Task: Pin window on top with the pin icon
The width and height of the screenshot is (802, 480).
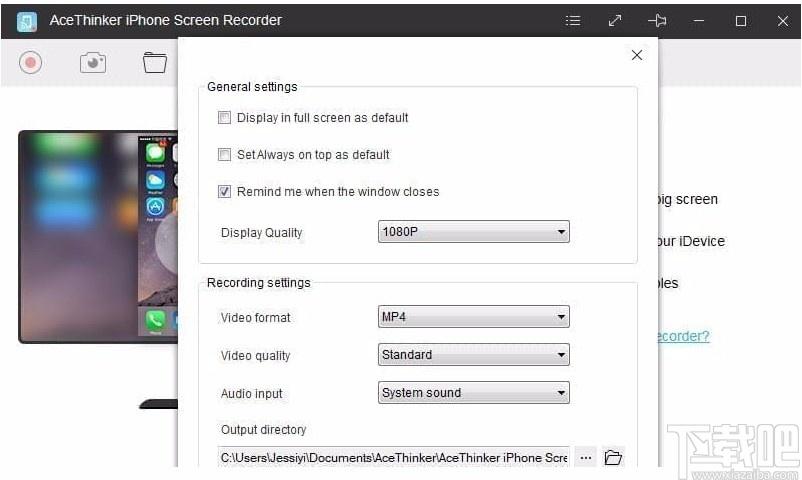Action: click(x=657, y=20)
